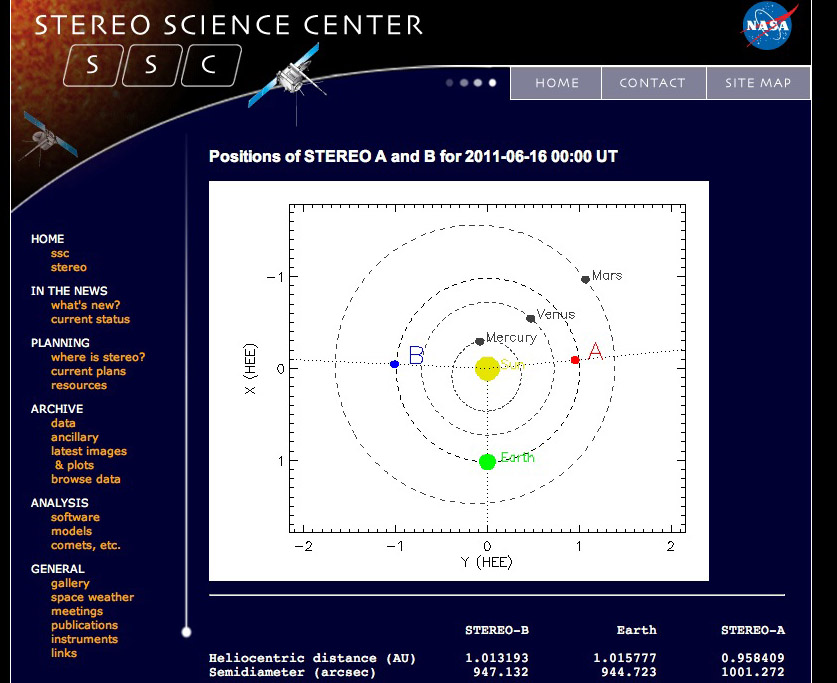Open the publications link
Image resolution: width=837 pixels, height=683 pixels.
[x=84, y=625]
